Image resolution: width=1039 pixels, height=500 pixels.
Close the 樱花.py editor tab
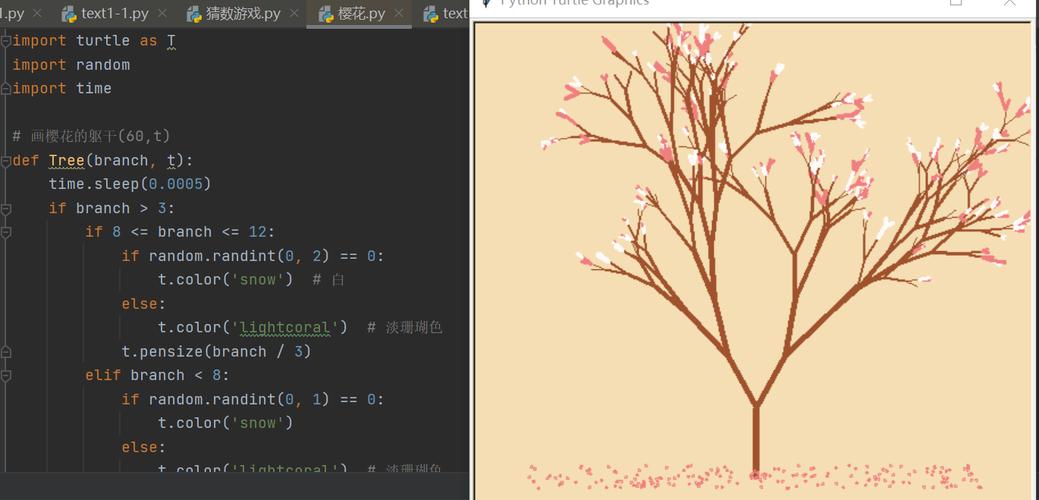pos(399,13)
